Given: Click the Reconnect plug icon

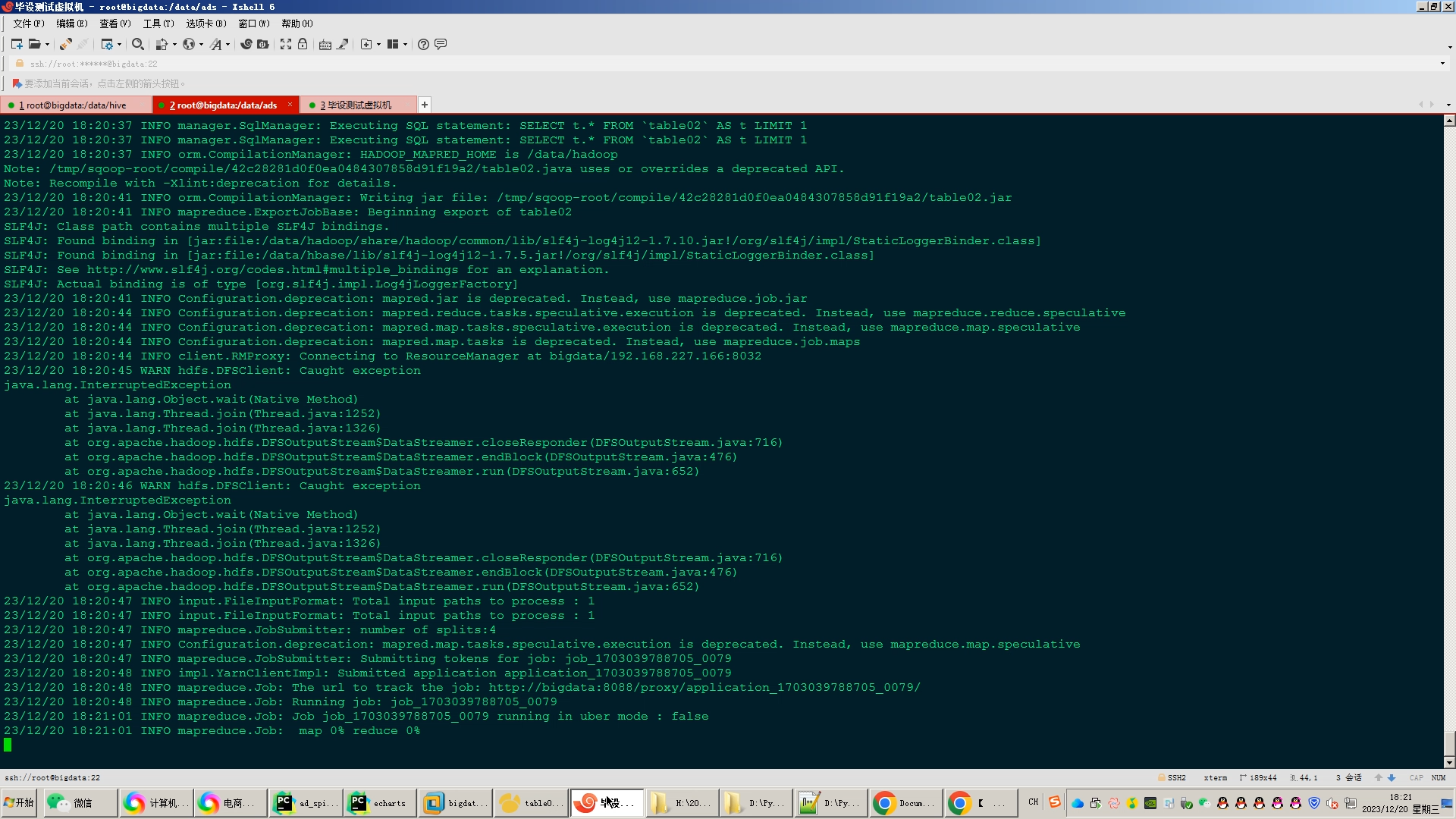Looking at the screenshot, I should [x=66, y=44].
